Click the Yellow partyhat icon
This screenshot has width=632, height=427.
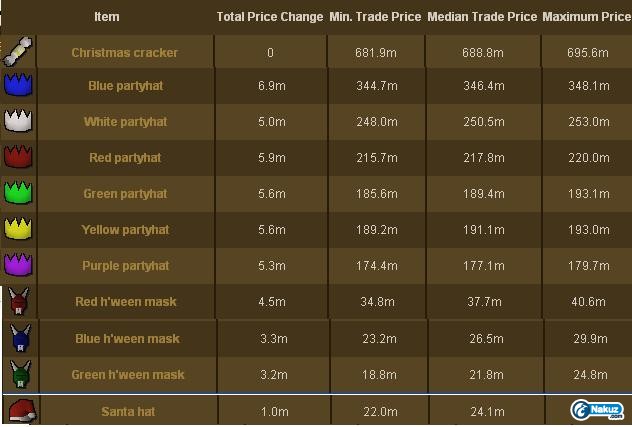[x=18, y=229]
